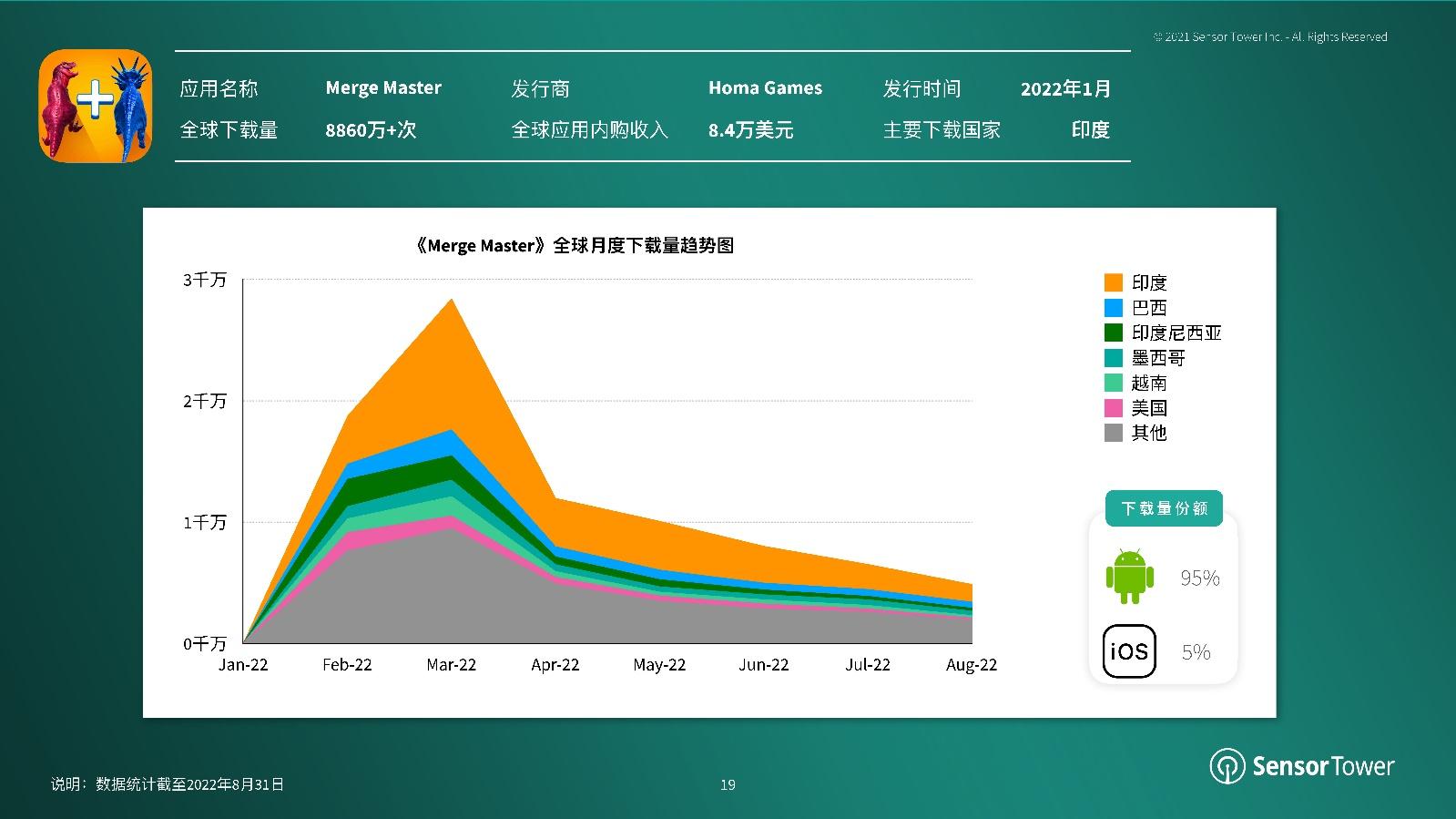Viewport: 1456px width, 819px height.
Task: Select the teal 墨西哥 legend swatch
Action: [1113, 358]
